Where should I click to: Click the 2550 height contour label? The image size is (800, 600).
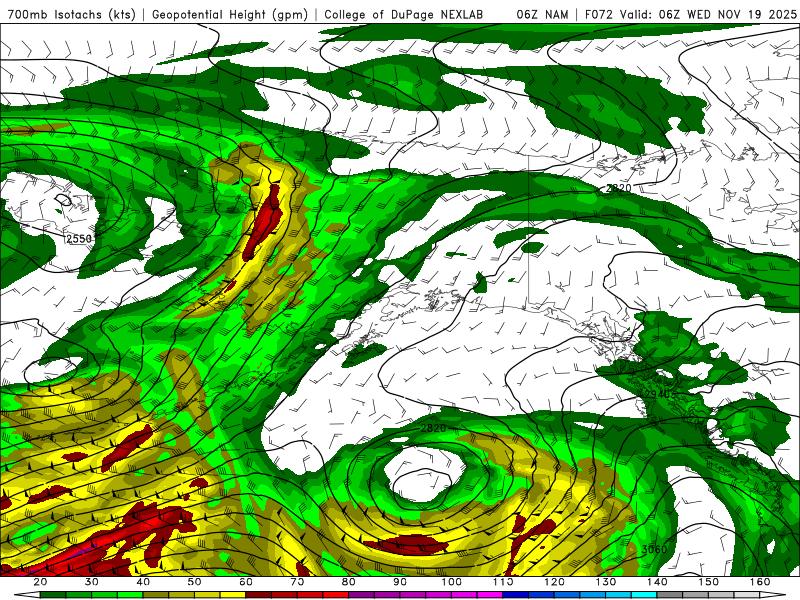point(79,239)
